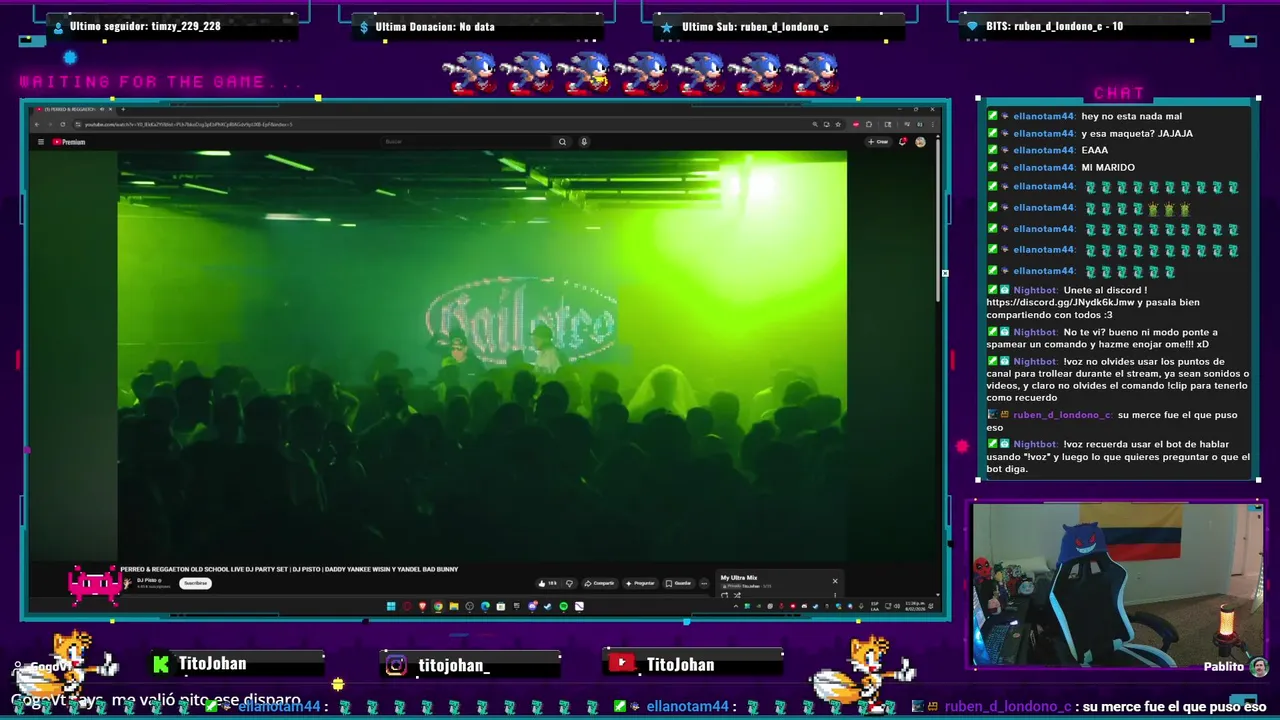Click Suscribirse button for DJ Pisto
The height and width of the screenshot is (720, 1280).
[x=195, y=583]
